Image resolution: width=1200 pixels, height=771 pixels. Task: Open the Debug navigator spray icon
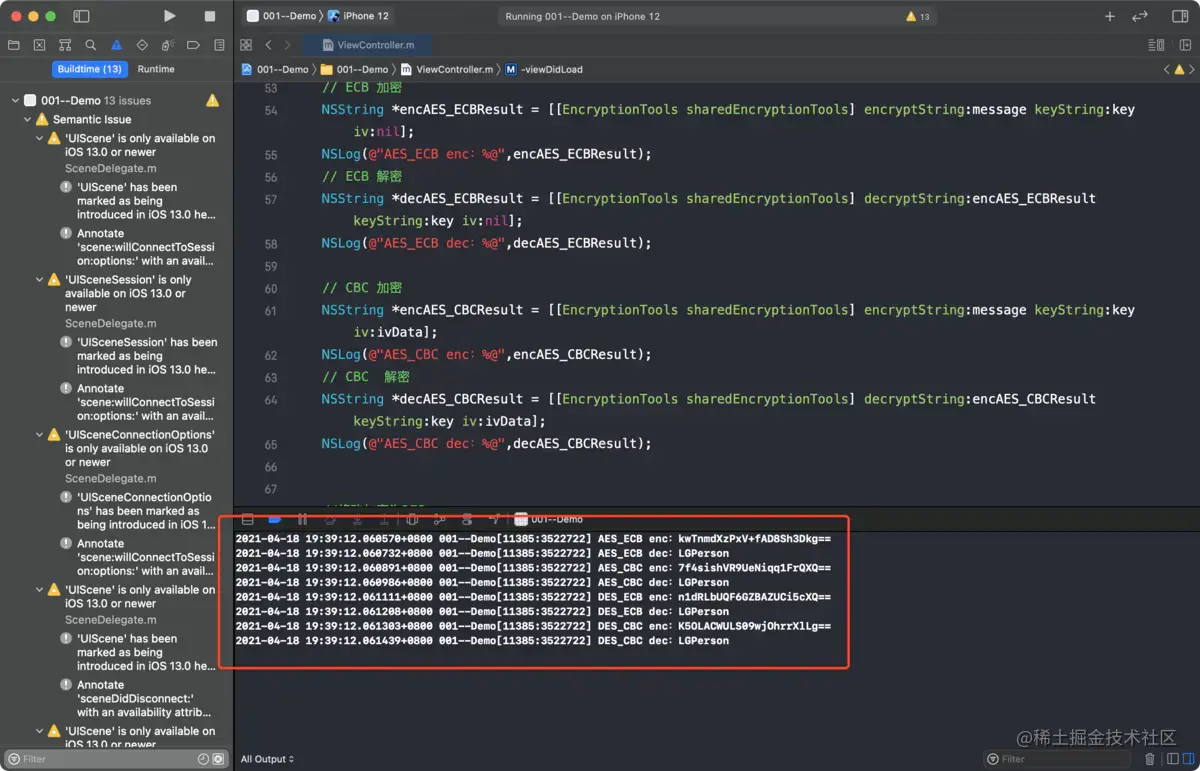[x=168, y=45]
